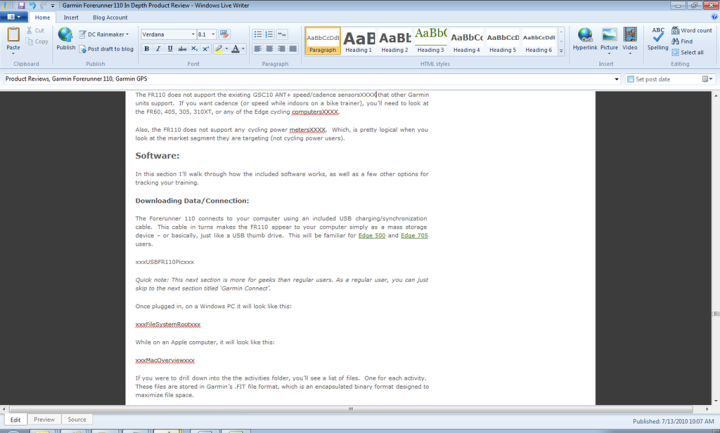Run the Spelling check
The height and width of the screenshot is (433, 720).
click(x=658, y=39)
